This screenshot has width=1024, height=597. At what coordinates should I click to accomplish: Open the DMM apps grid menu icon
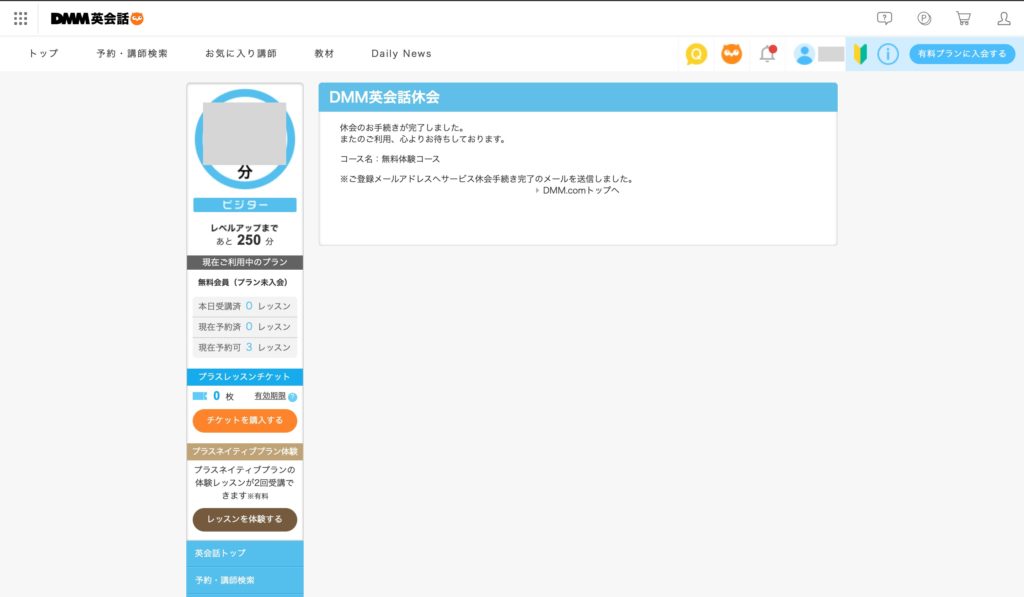tap(20, 18)
